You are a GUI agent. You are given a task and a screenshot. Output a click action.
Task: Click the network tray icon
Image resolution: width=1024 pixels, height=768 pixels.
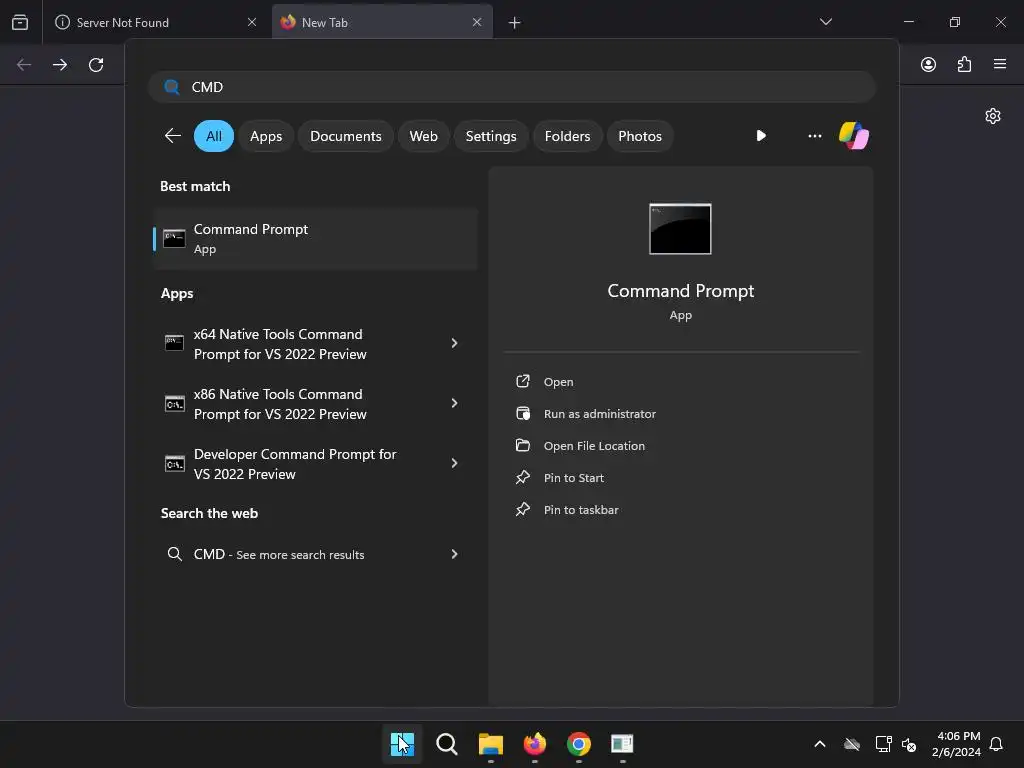(x=884, y=744)
